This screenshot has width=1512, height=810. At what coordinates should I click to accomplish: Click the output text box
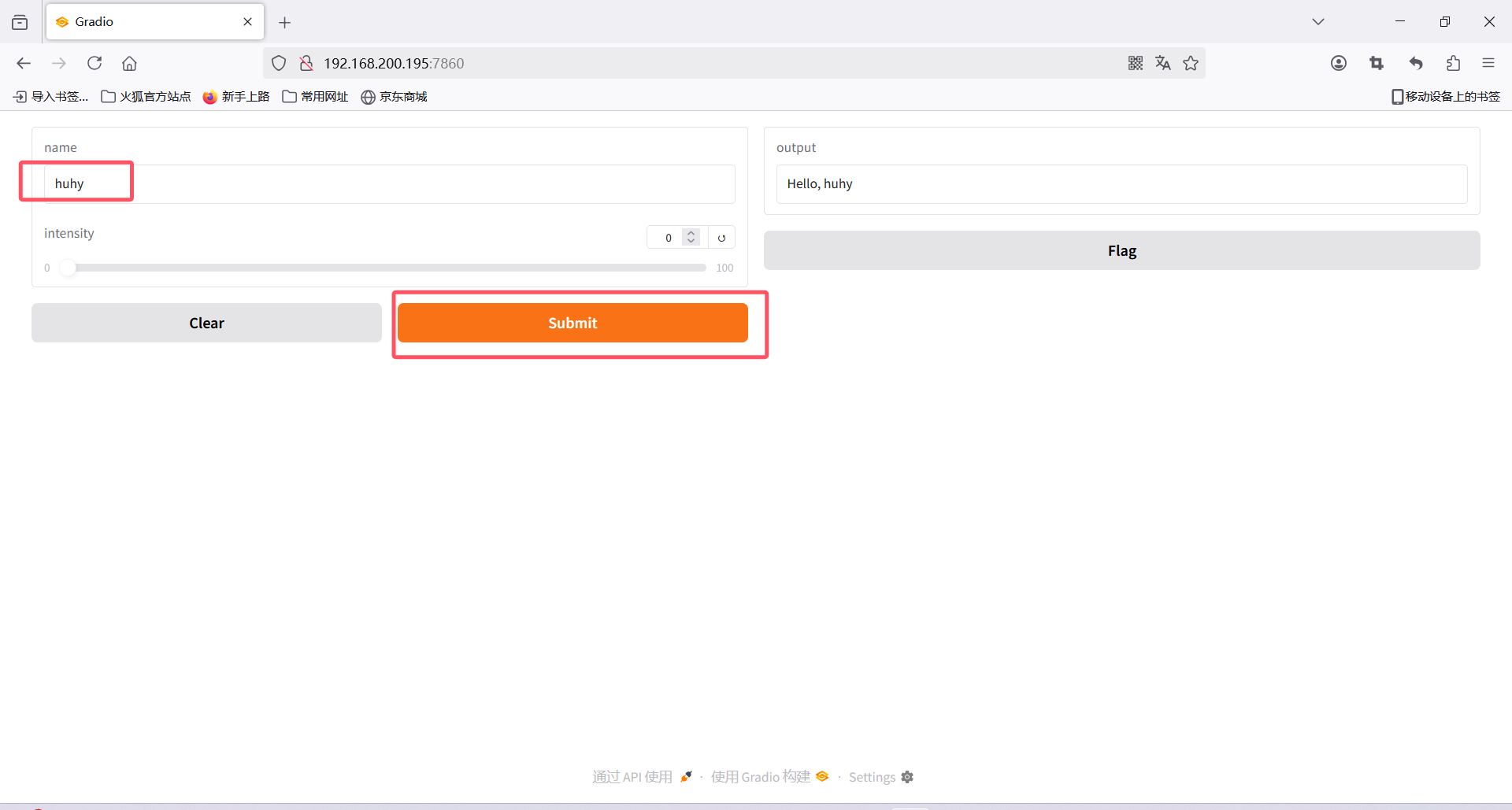click(1121, 183)
